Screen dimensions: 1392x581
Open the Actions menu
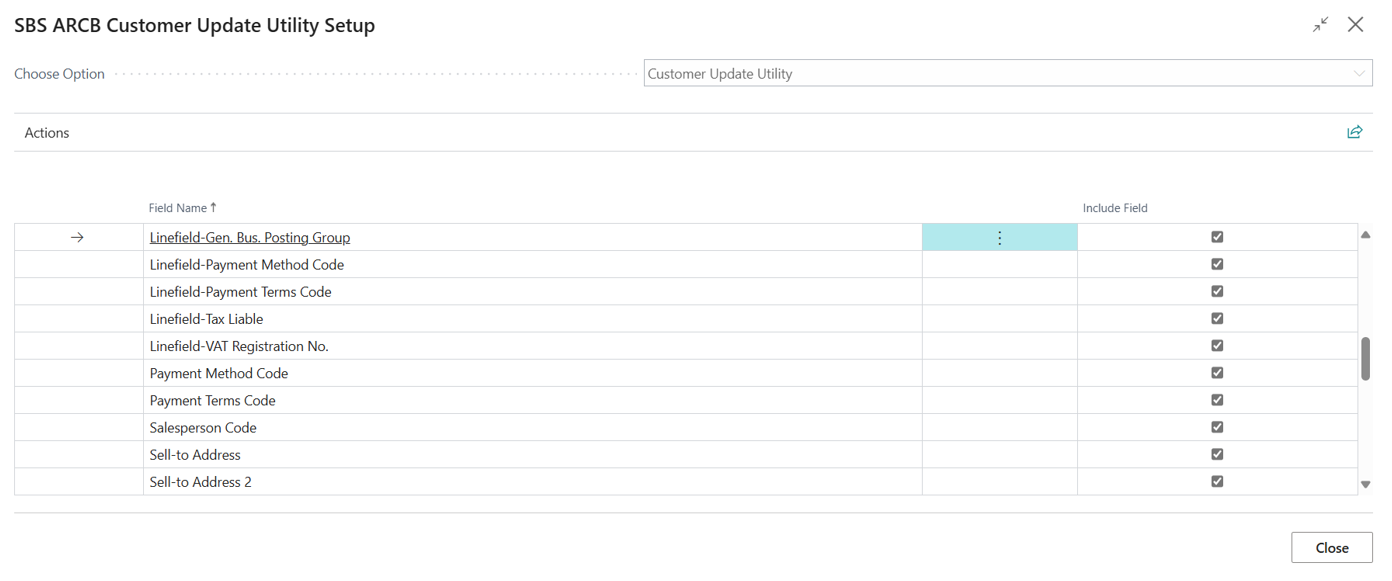pyautogui.click(x=47, y=133)
